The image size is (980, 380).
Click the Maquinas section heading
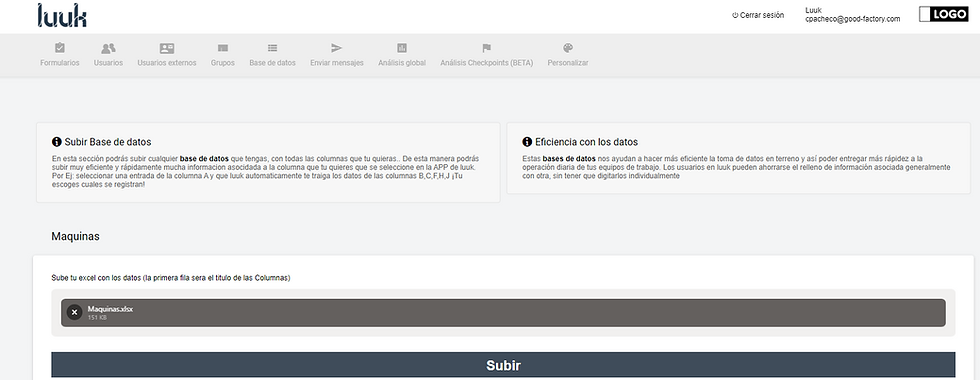point(76,237)
